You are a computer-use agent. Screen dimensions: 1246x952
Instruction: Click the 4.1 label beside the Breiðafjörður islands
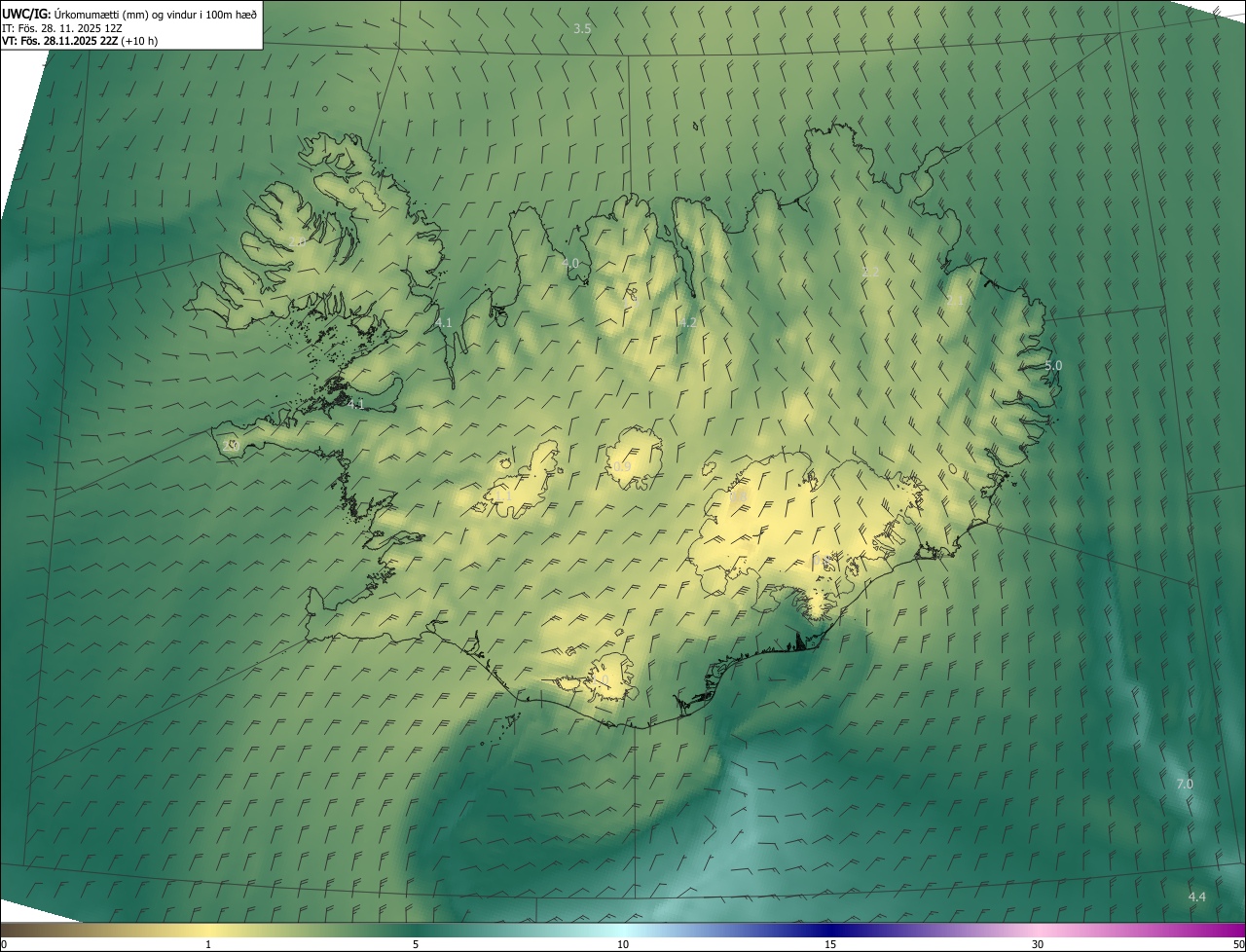point(355,403)
